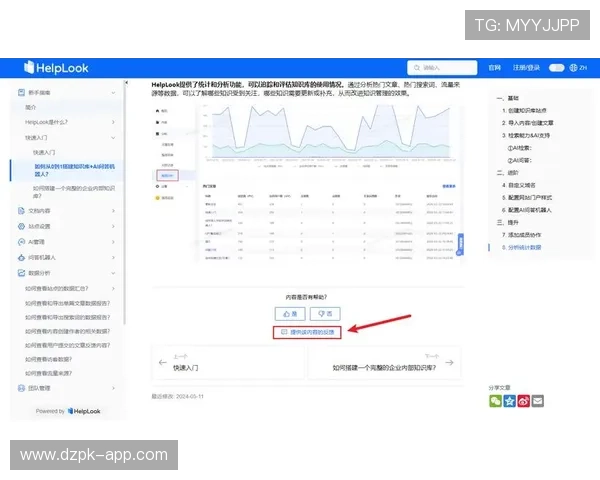This screenshot has height=480, width=600.
Task: Go to next article 如何搭建一个完整的企业内部知识库?
Action: (x=384, y=362)
